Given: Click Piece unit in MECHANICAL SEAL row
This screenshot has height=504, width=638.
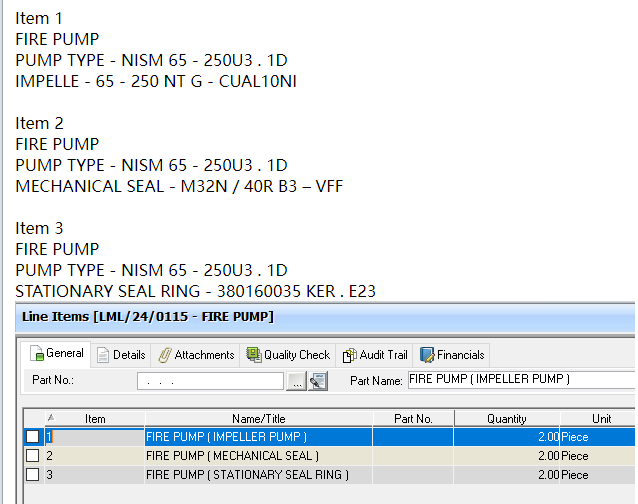Looking at the screenshot, I should click(x=575, y=456).
